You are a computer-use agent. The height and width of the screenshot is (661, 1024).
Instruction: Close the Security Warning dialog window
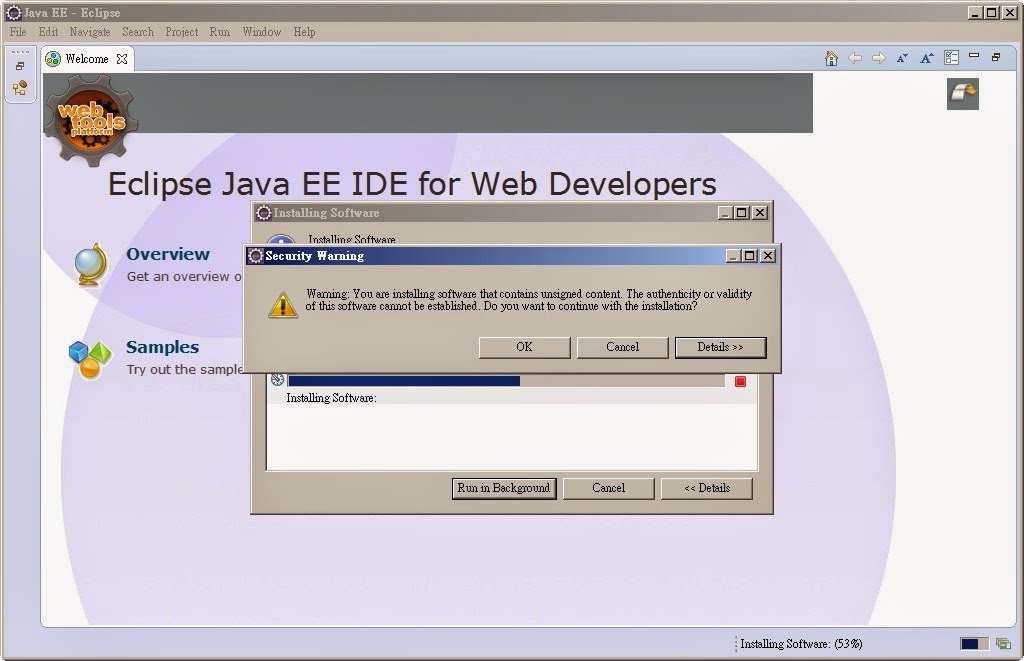768,256
